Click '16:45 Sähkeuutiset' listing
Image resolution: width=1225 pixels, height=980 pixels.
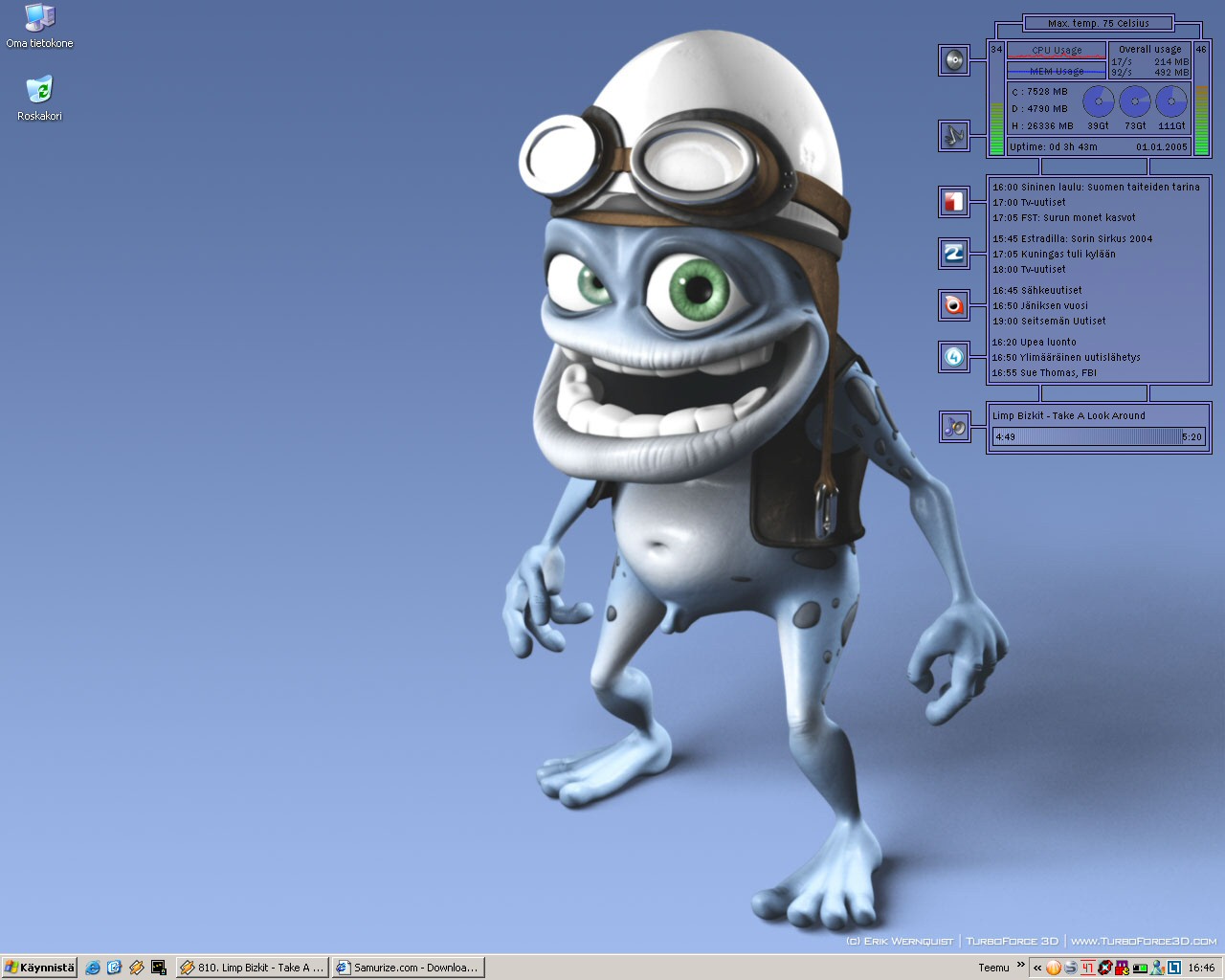point(1037,290)
